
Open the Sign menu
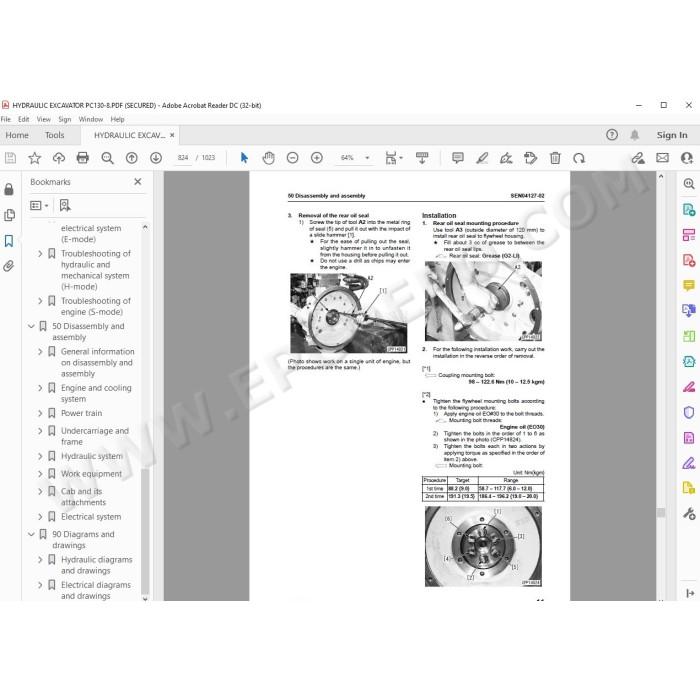pyautogui.click(x=65, y=120)
